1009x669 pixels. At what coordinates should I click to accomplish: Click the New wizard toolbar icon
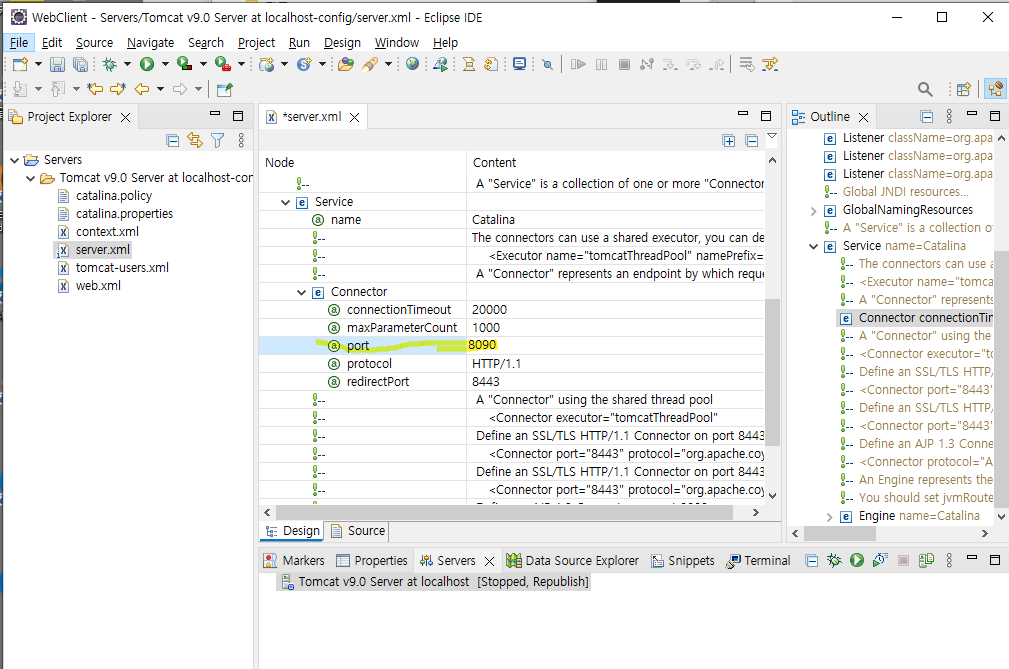(20, 64)
